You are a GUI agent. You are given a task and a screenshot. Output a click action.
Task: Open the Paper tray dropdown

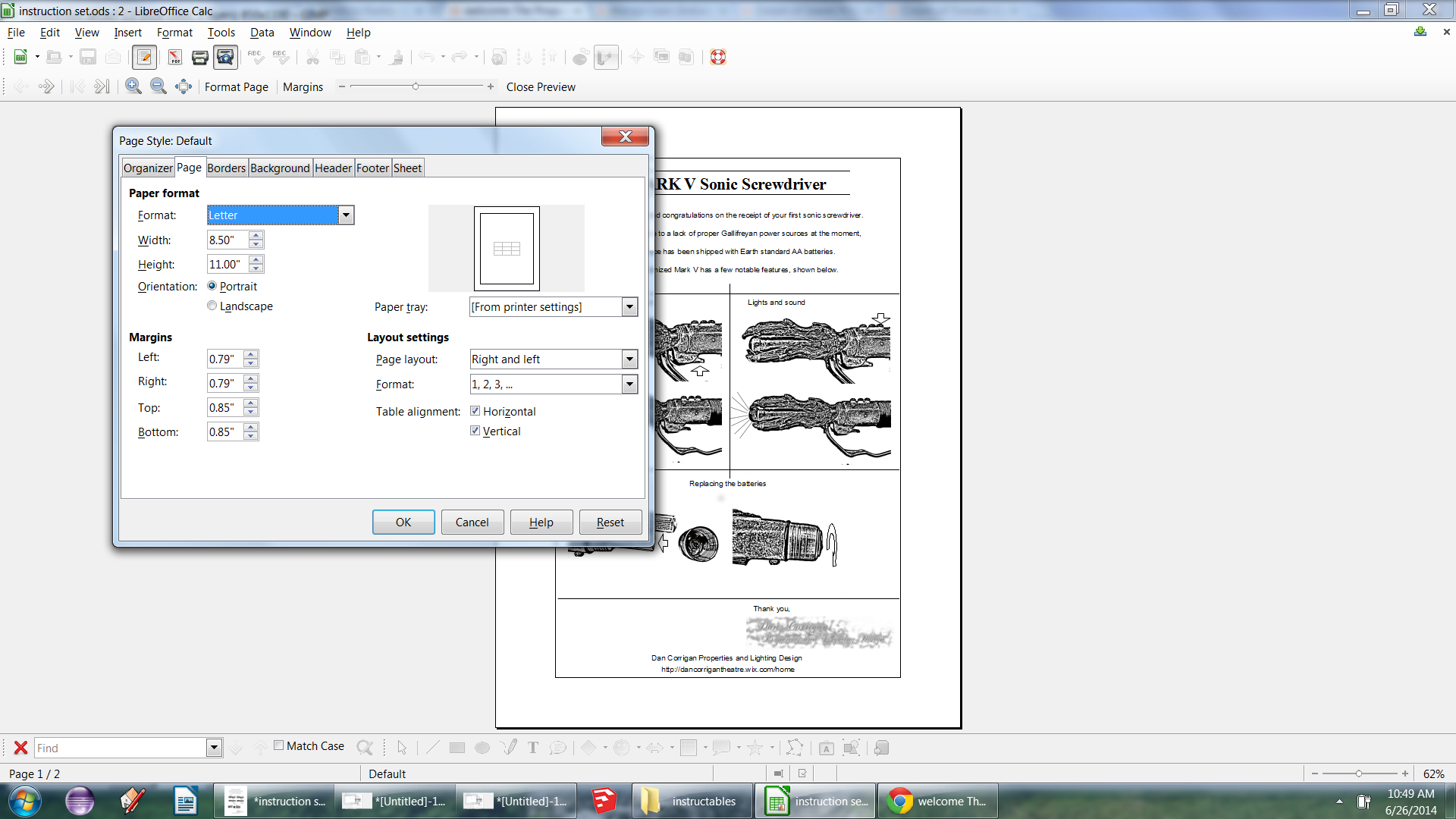point(629,307)
